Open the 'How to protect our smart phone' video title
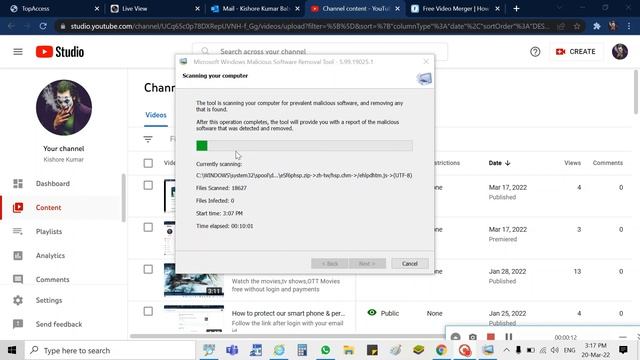This screenshot has height=360, width=640. point(288,313)
